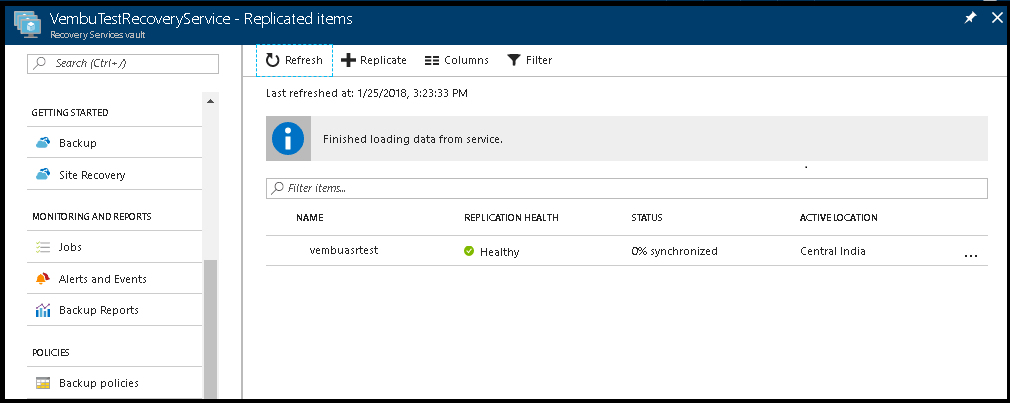Screen dimensions: 1010x403
Task: Click the Refresh circular arrow icon
Action: pos(273,60)
